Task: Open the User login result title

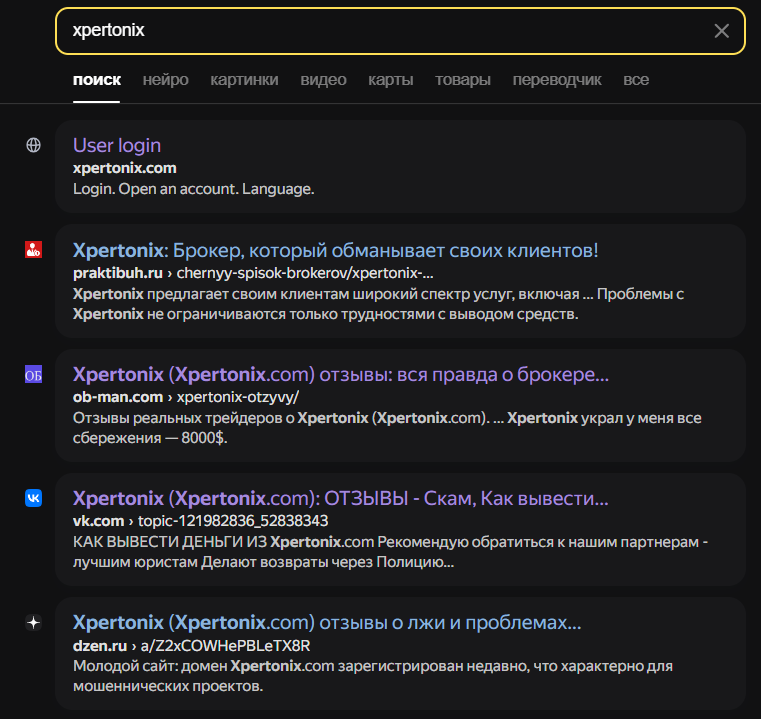Action: tap(117, 145)
